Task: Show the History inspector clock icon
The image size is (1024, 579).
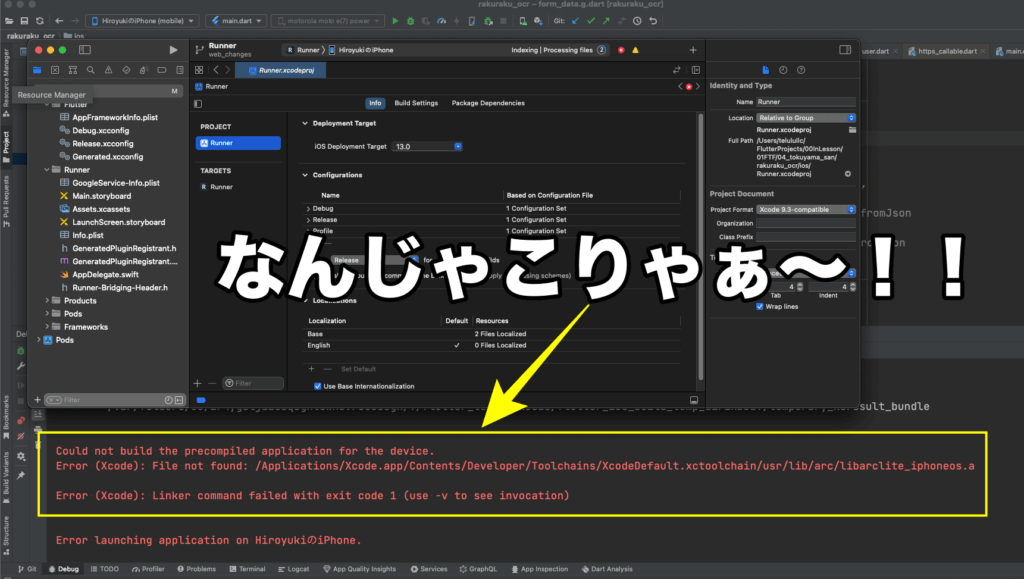Action: pyautogui.click(x=782, y=70)
